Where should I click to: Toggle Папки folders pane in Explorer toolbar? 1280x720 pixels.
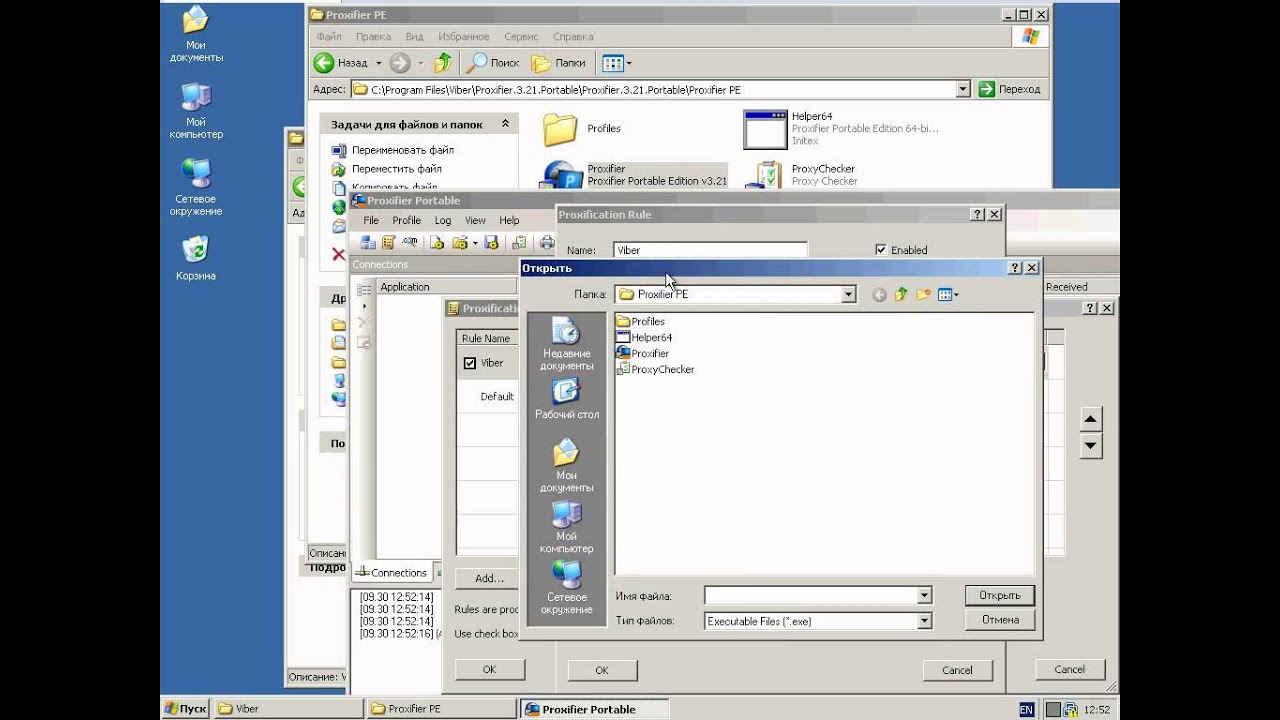click(x=559, y=63)
